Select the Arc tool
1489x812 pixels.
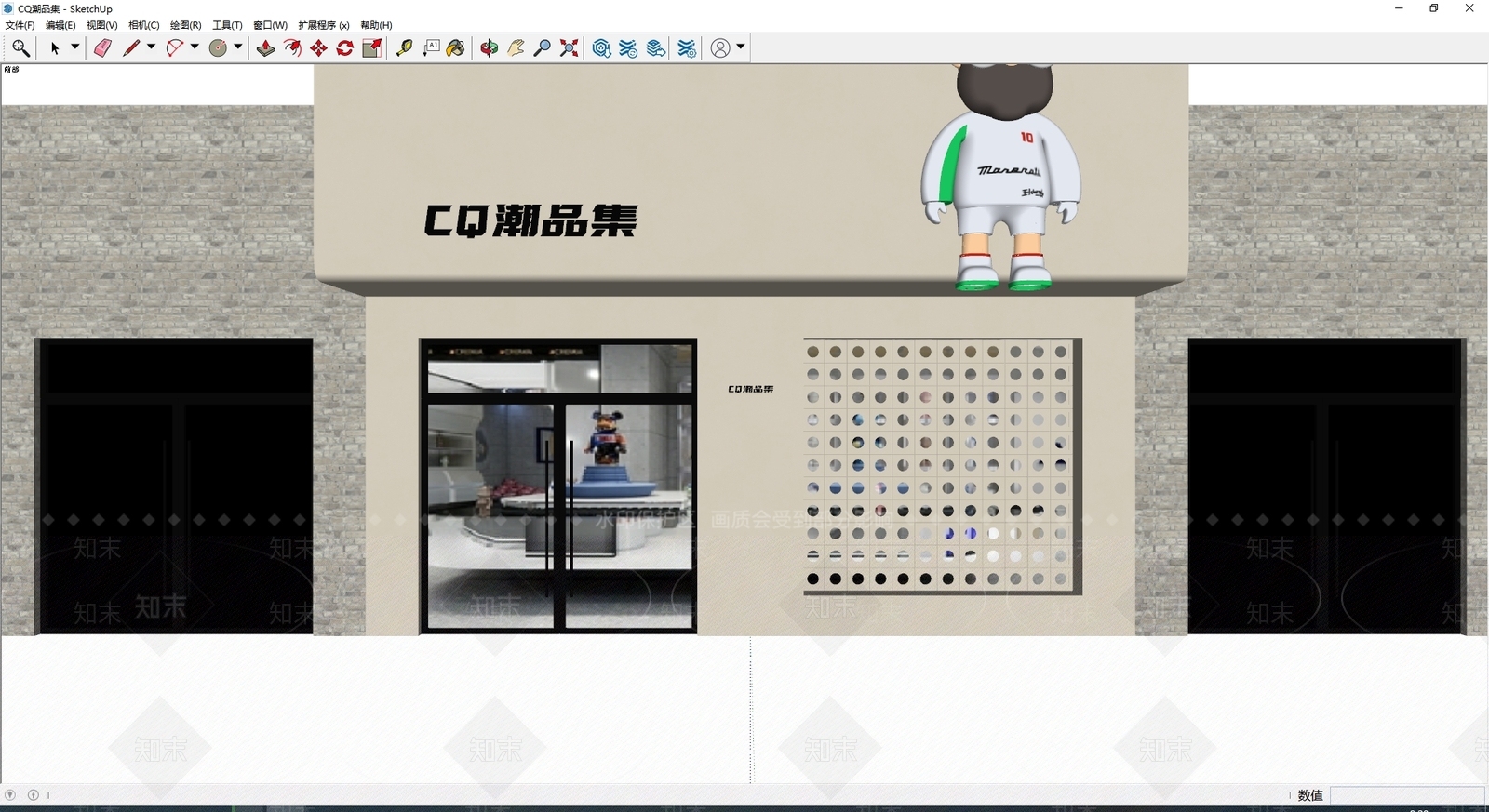[x=174, y=48]
